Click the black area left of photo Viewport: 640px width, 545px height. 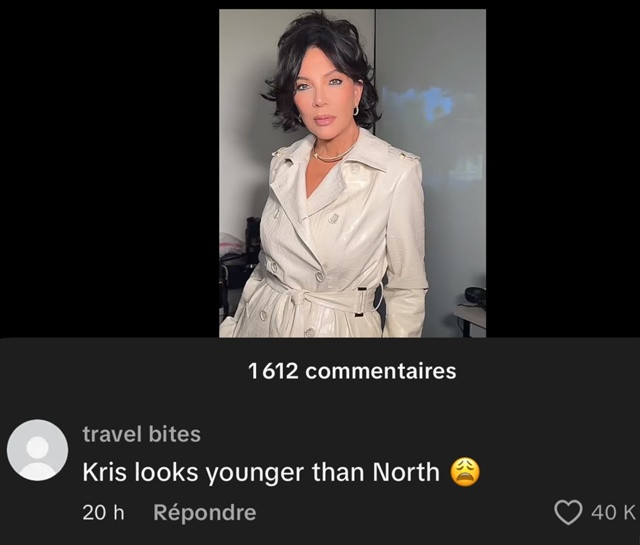click(x=109, y=169)
